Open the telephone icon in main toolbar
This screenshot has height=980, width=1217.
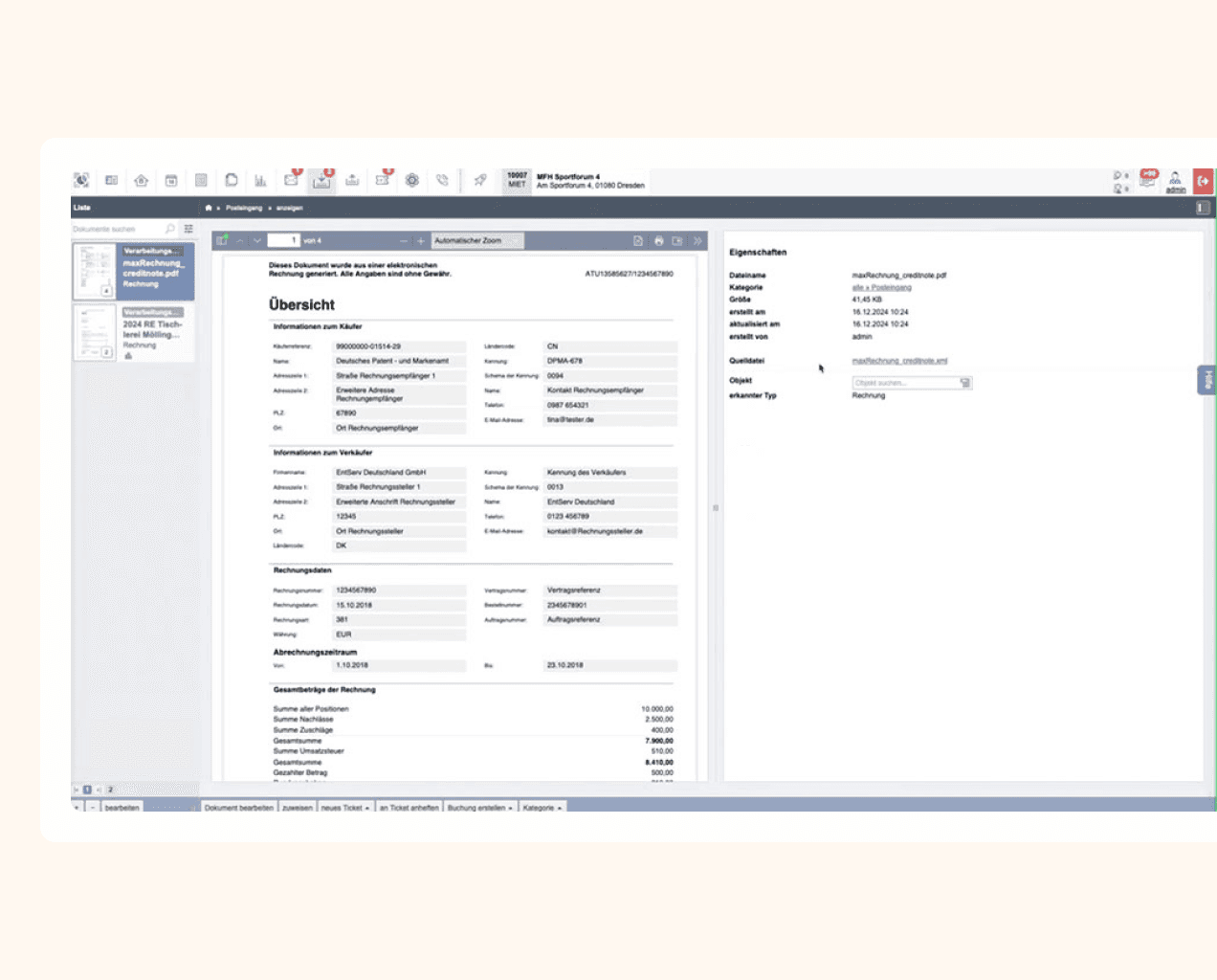click(442, 180)
